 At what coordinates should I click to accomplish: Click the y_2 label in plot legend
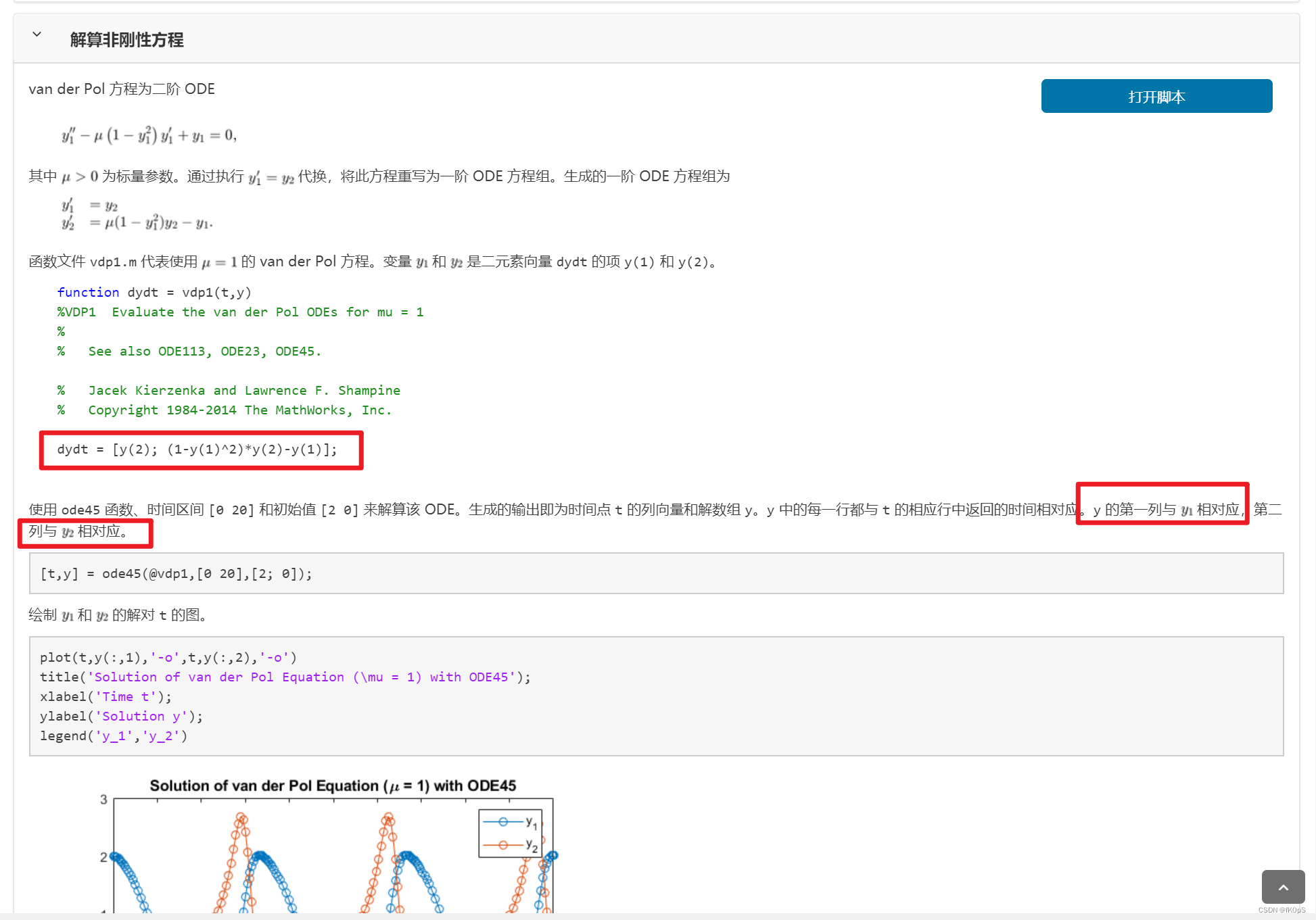[531, 845]
